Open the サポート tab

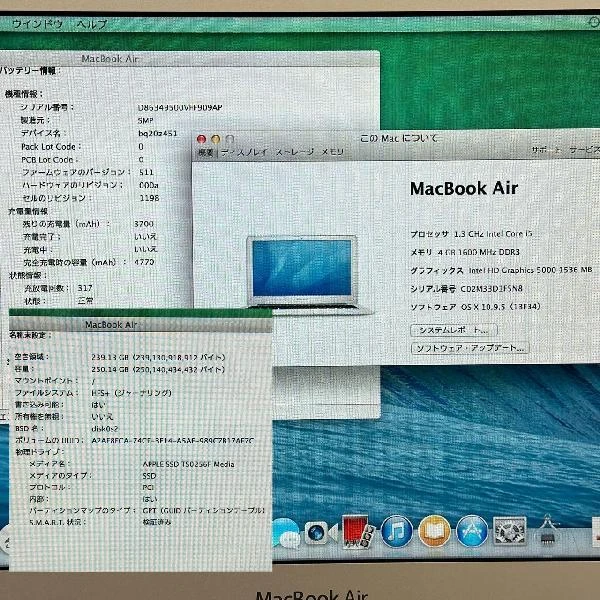pyautogui.click(x=546, y=150)
